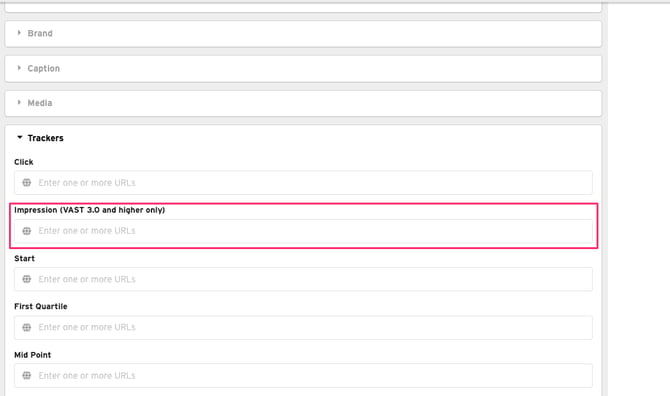Viewport: 670px width, 396px height.
Task: Click globe icon in First Quartile field
Action: pyautogui.click(x=26, y=328)
